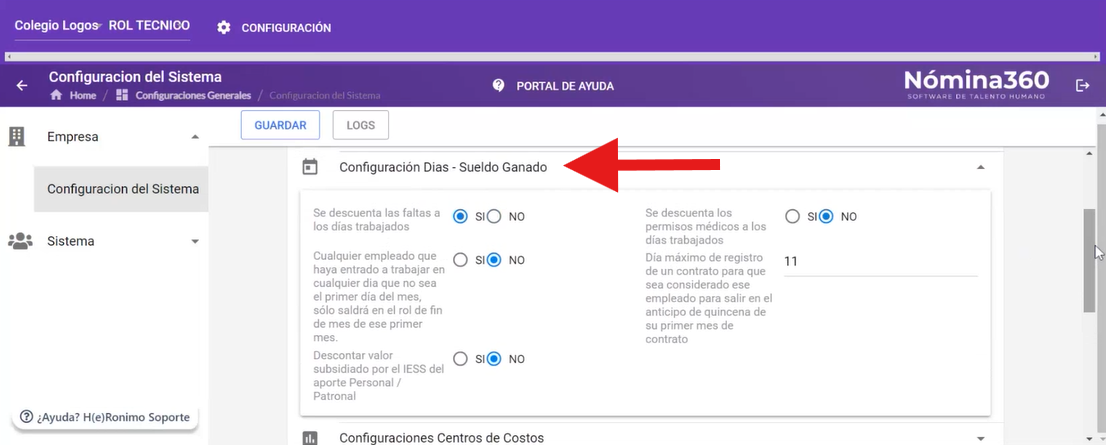Image resolution: width=1106 pixels, height=445 pixels.
Task: Click the Configuraciones Centros de Costos title
Action: pos(442,438)
